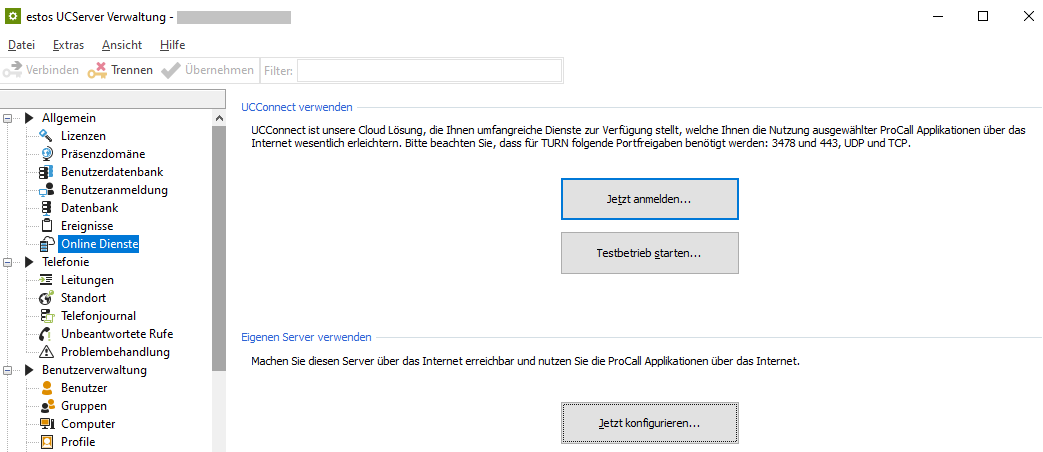Open the Ansicht menu
Image resolution: width=1043 pixels, height=452 pixels.
pos(122,45)
